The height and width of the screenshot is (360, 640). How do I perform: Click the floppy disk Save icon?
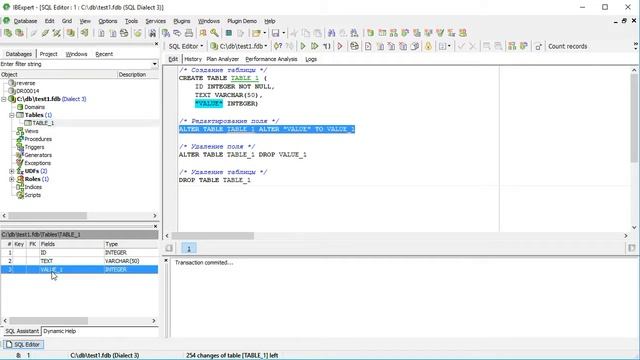coord(276,33)
